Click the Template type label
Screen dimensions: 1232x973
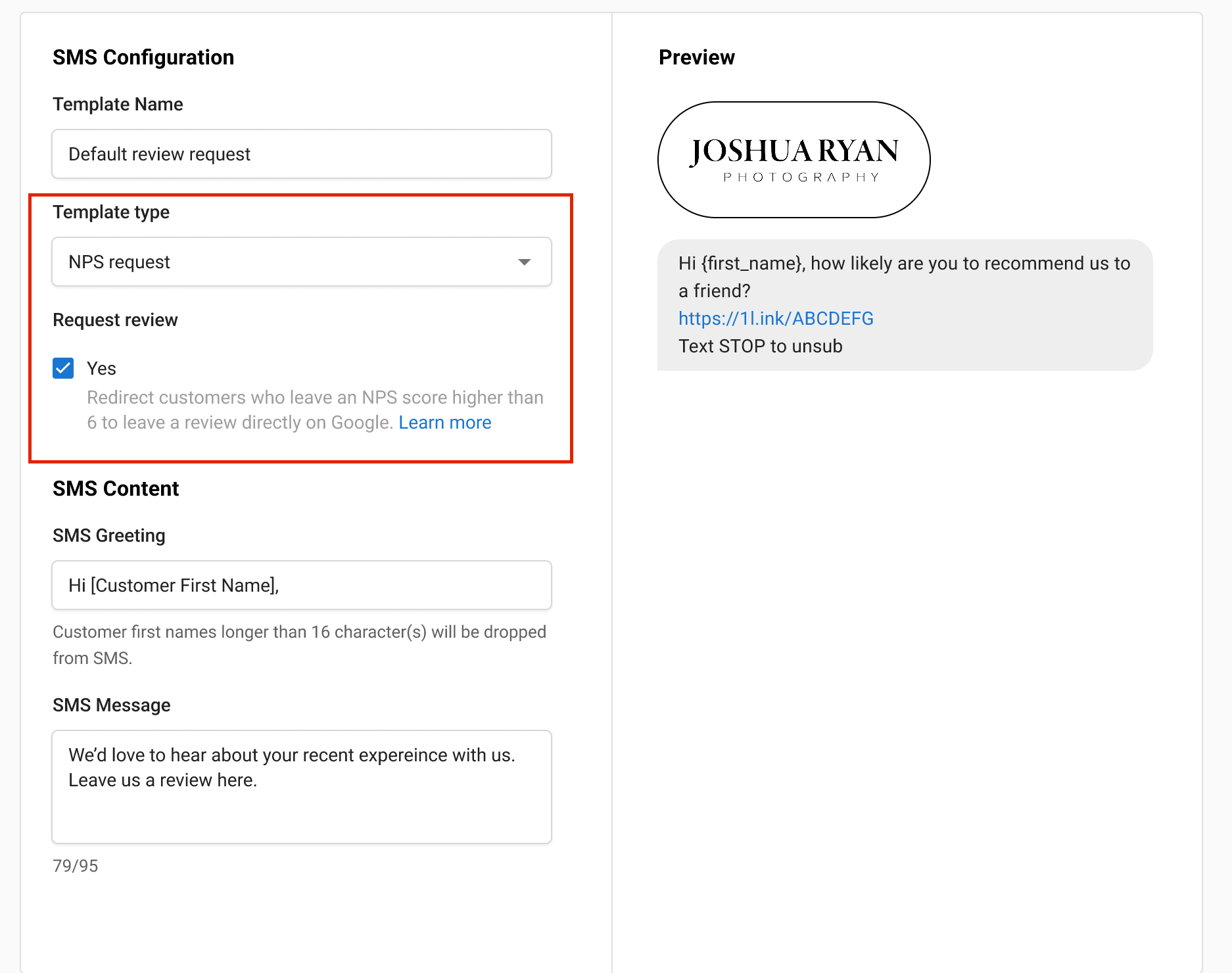pos(111,212)
